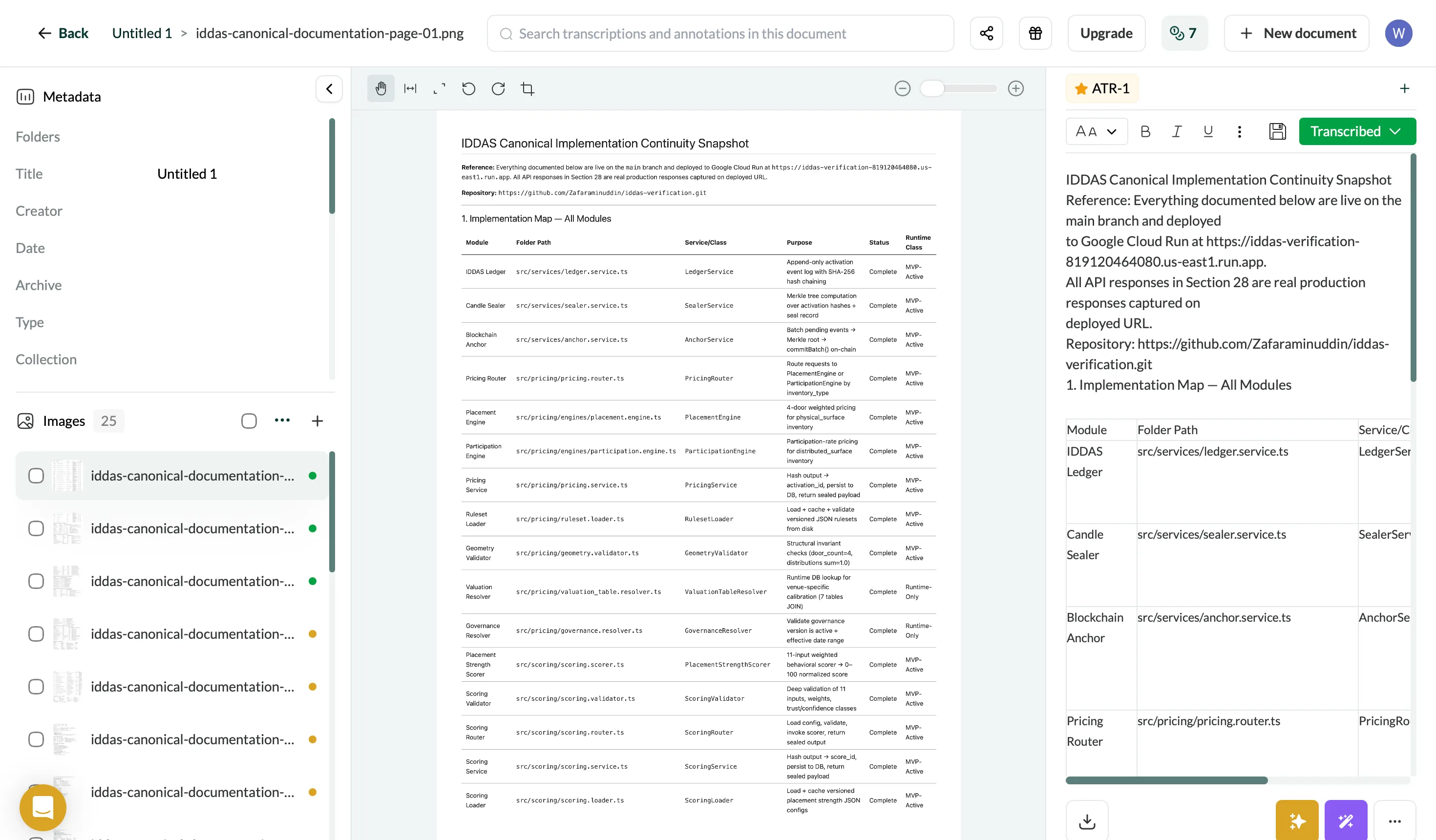Screen dimensions: 1436x840
Task: Click the metadata panel scrollbar
Action: point(332,167)
